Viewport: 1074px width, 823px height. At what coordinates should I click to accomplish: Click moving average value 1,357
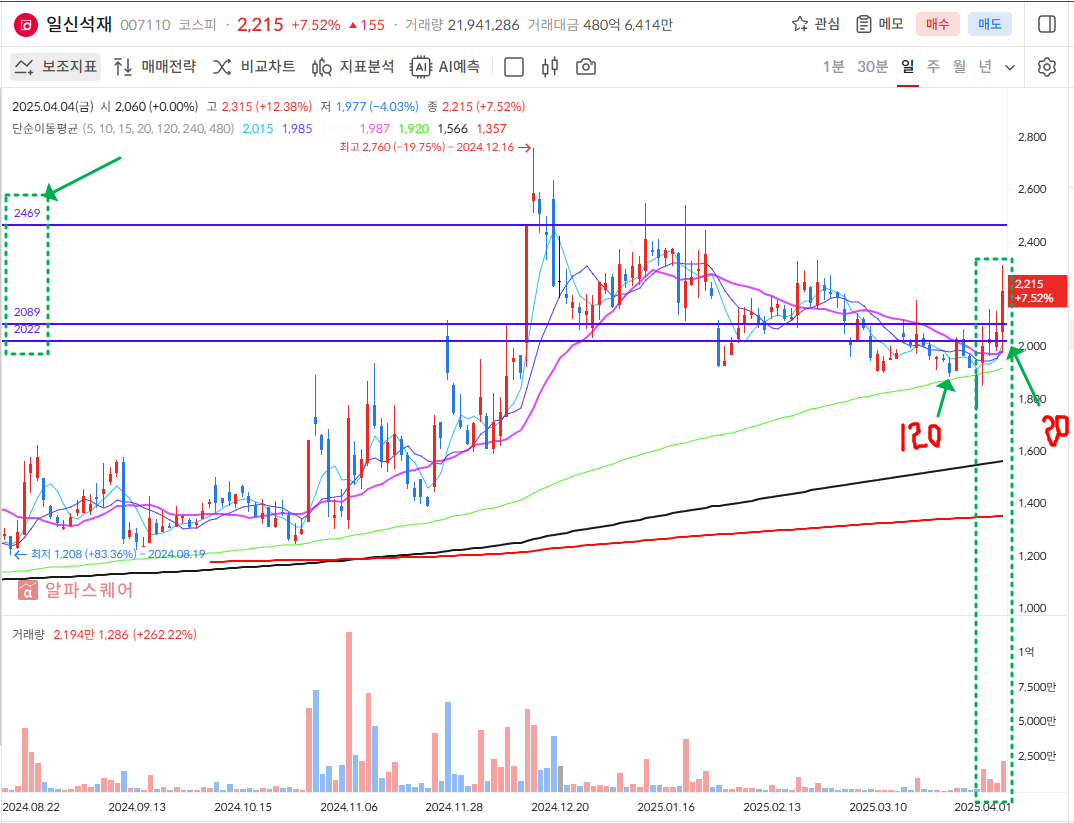click(x=492, y=129)
